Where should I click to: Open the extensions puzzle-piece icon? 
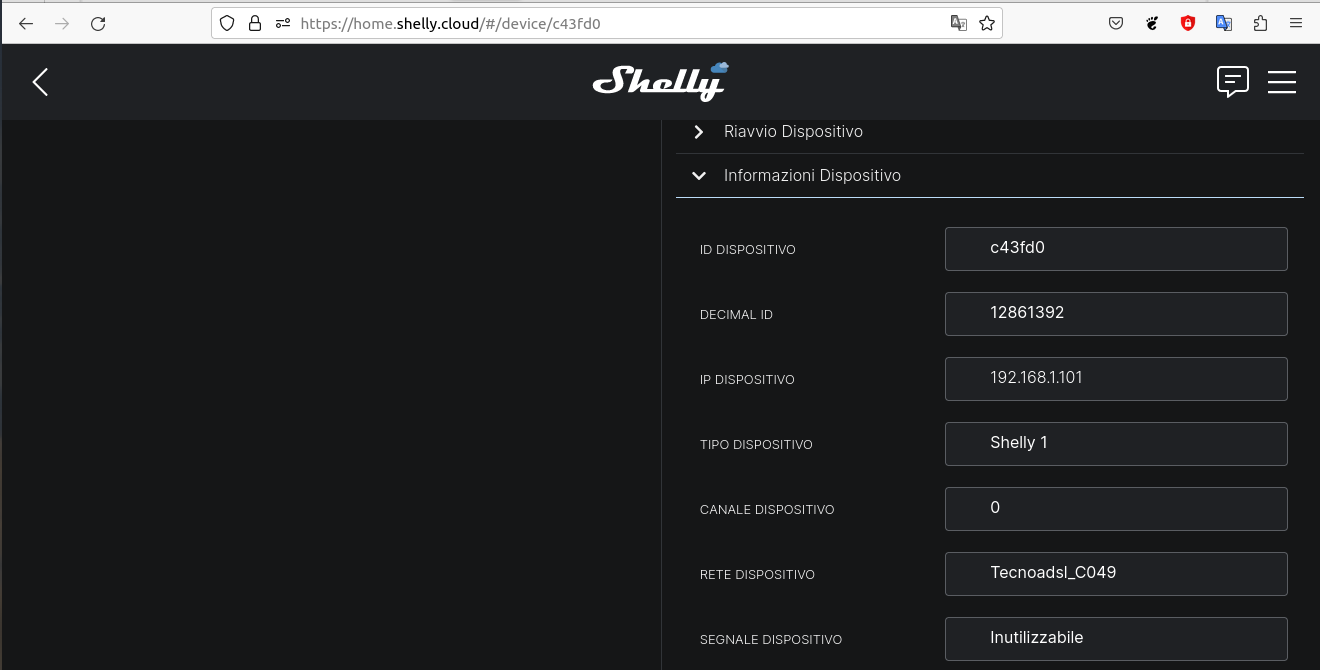pos(1260,23)
